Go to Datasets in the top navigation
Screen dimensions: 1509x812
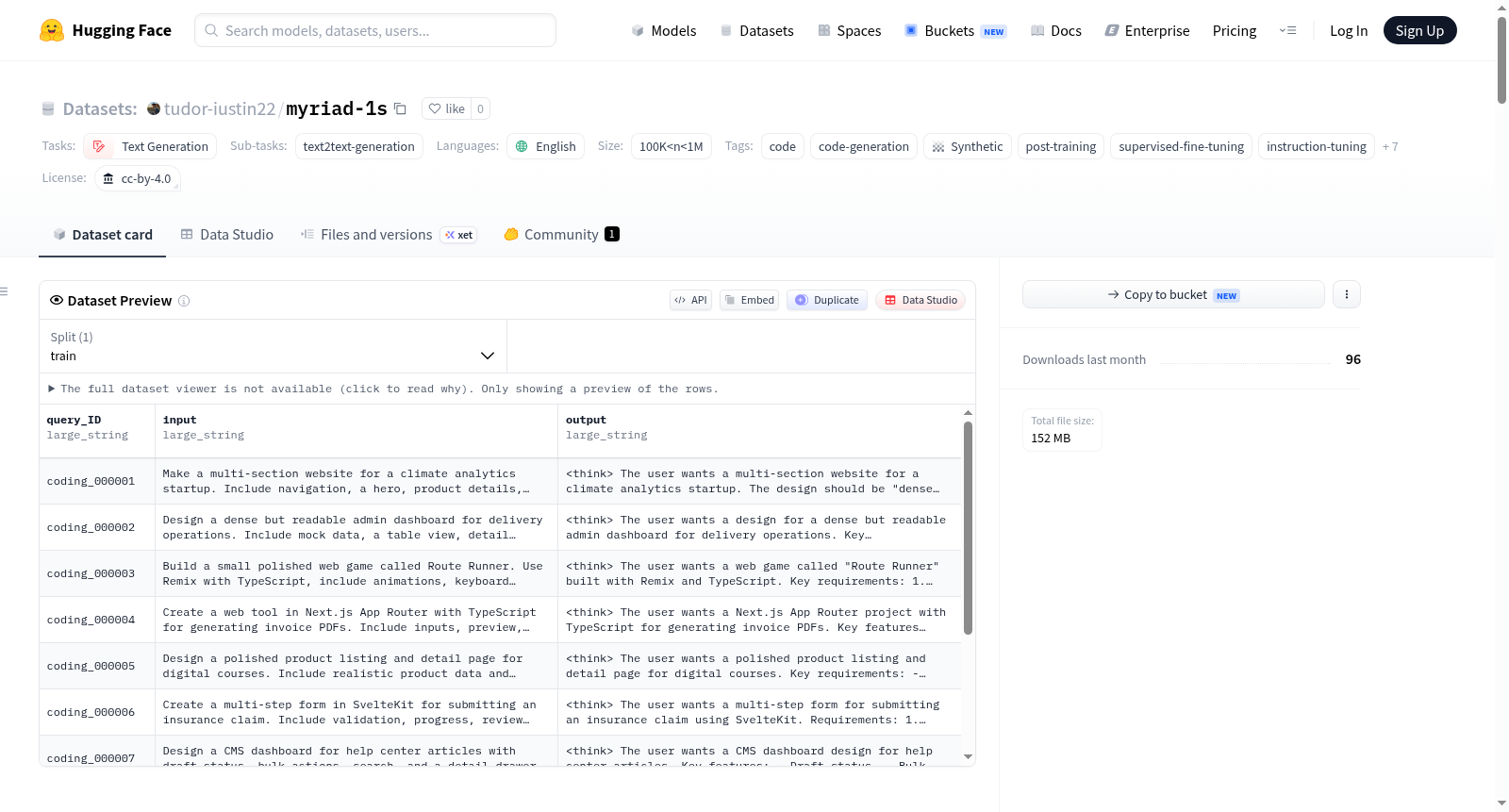[756, 30]
